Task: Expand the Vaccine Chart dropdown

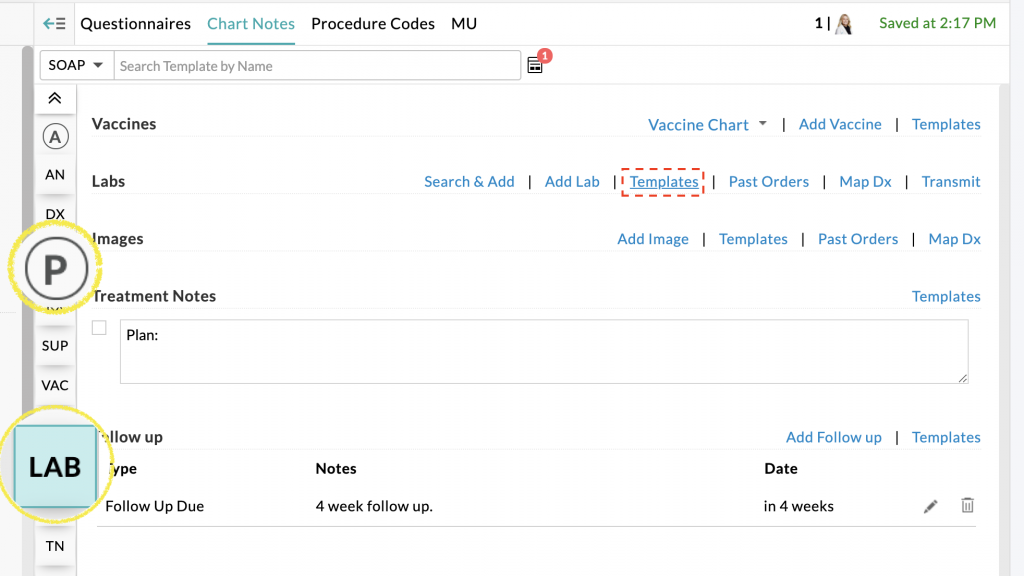Action: point(708,125)
